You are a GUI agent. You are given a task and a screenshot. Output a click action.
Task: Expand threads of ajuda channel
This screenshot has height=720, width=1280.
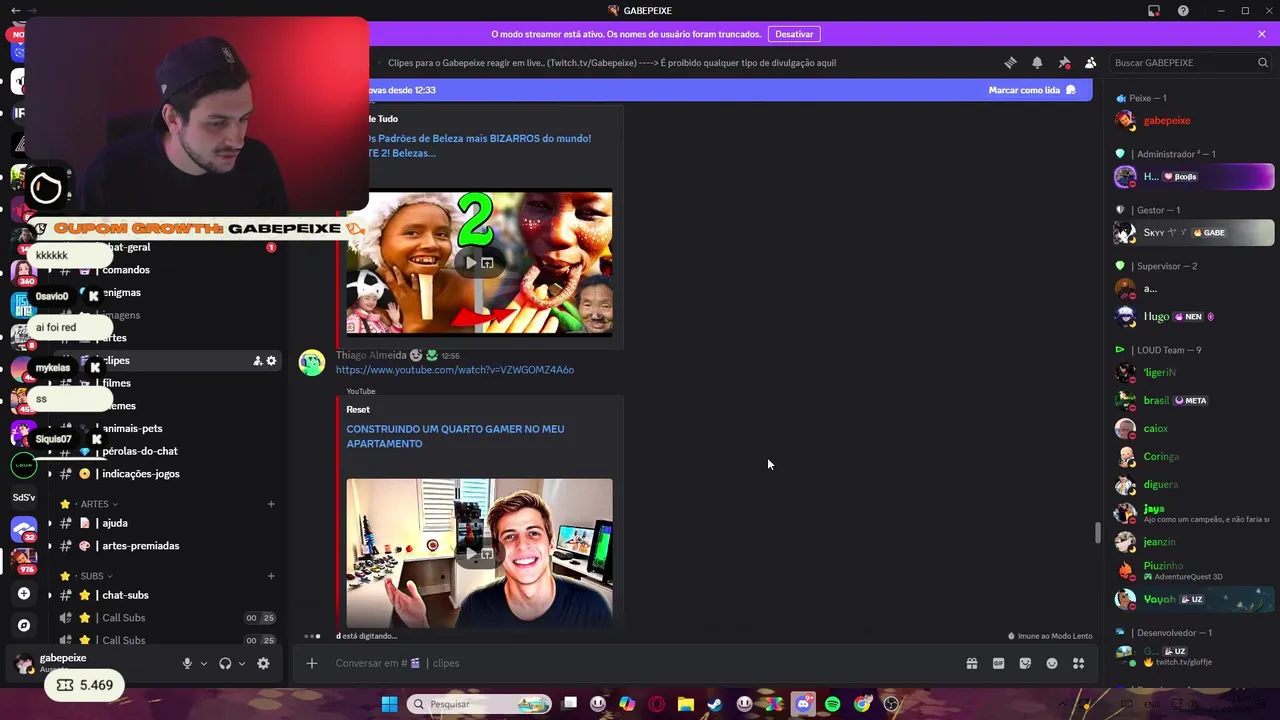[x=49, y=523]
